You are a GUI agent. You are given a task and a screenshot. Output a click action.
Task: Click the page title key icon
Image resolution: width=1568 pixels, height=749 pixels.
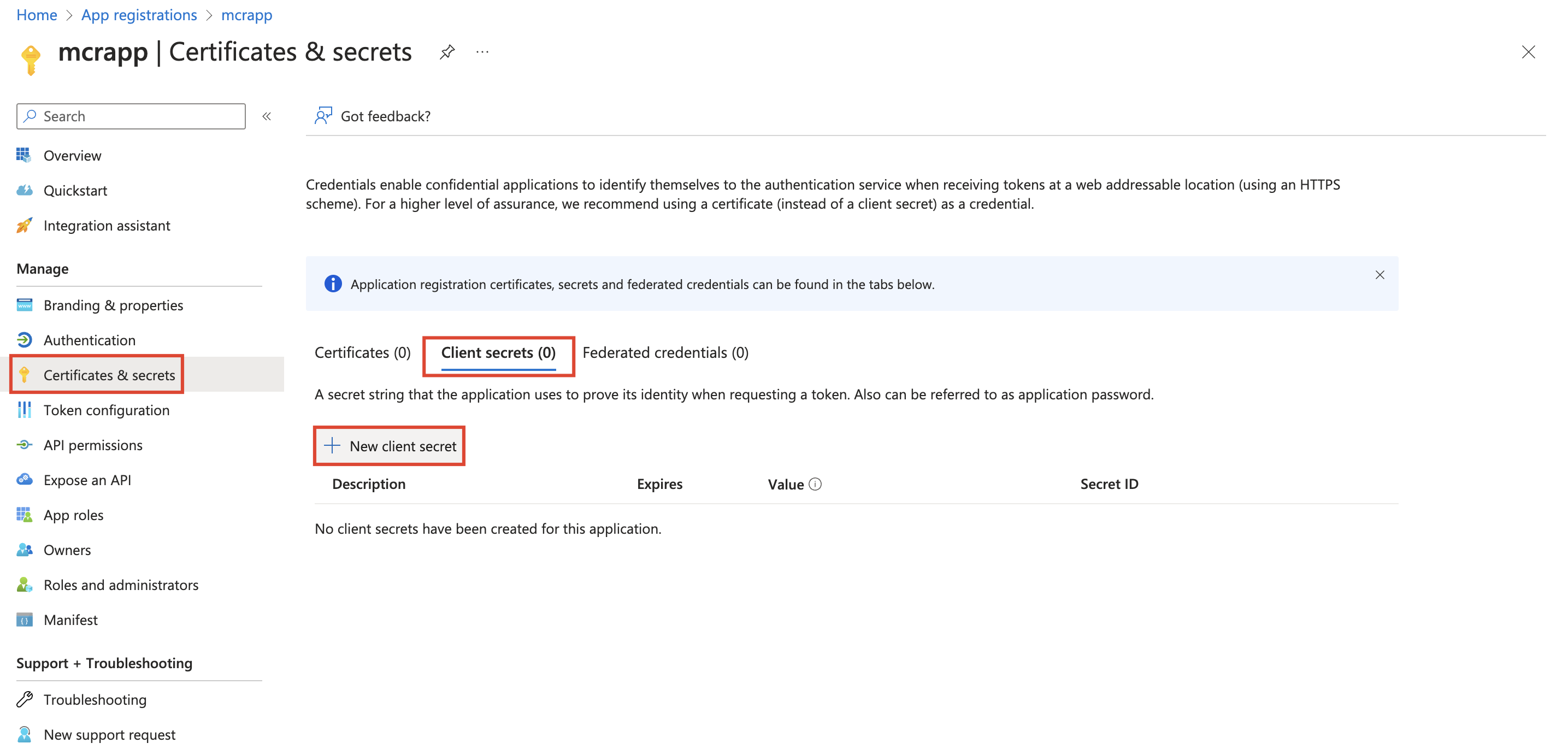point(31,60)
